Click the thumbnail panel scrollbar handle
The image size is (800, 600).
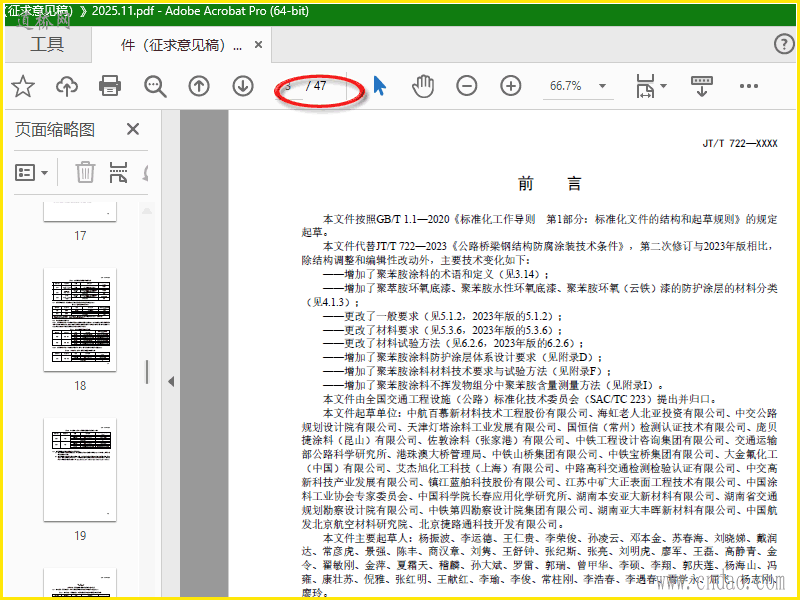[x=147, y=371]
